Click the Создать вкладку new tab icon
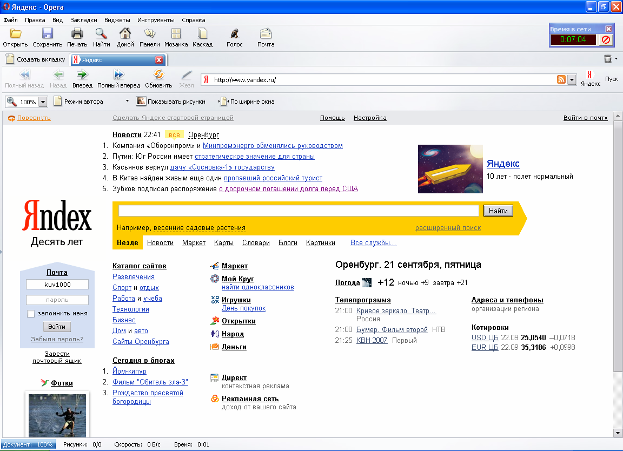Screen dimensions: 623x451 [x=10, y=59]
